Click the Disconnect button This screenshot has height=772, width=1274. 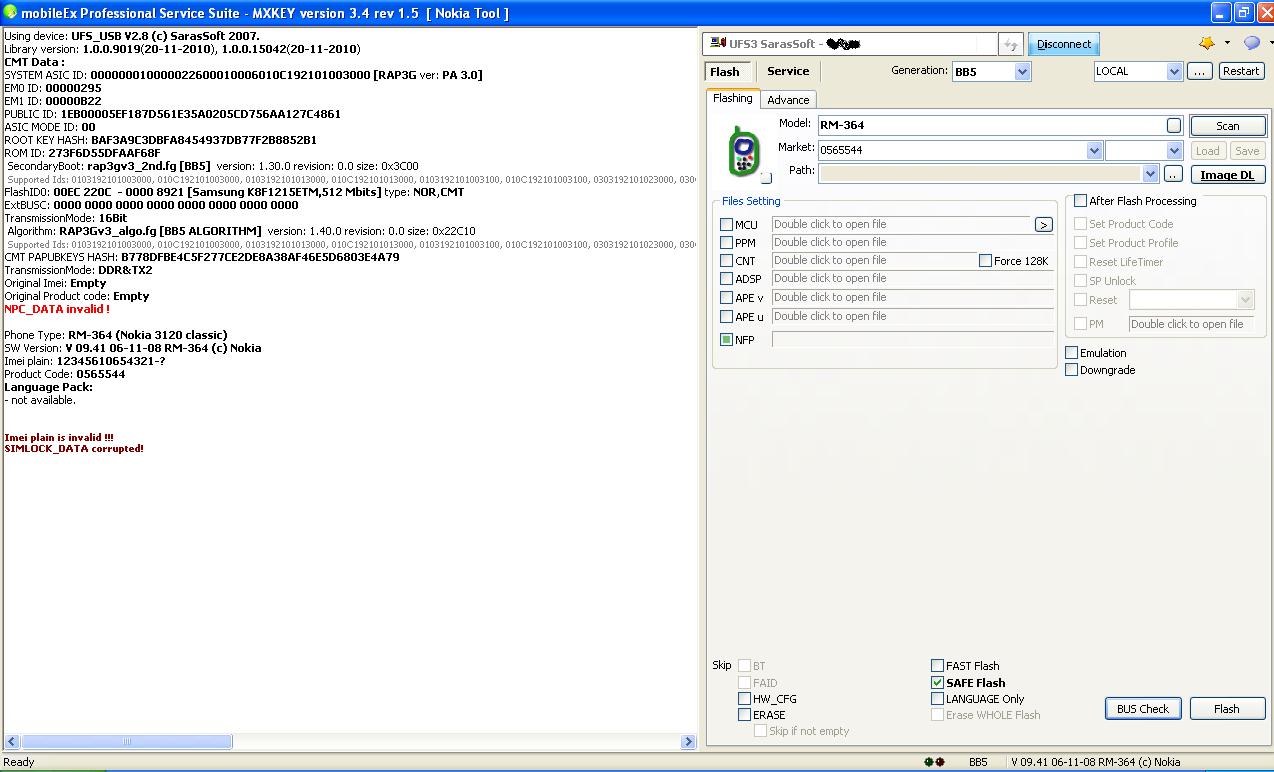point(1063,44)
